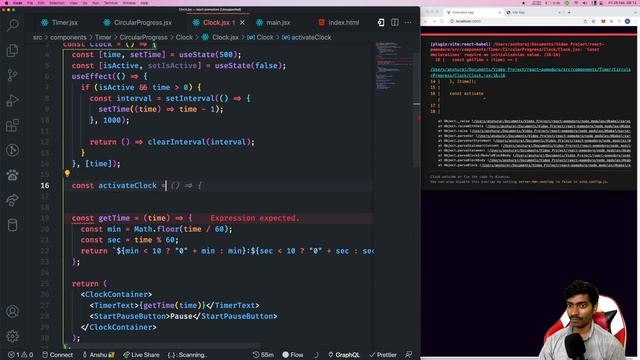Viewport: 640px width, 360px height.
Task: Click the paw print icon in activity bar
Action: [13, 175]
